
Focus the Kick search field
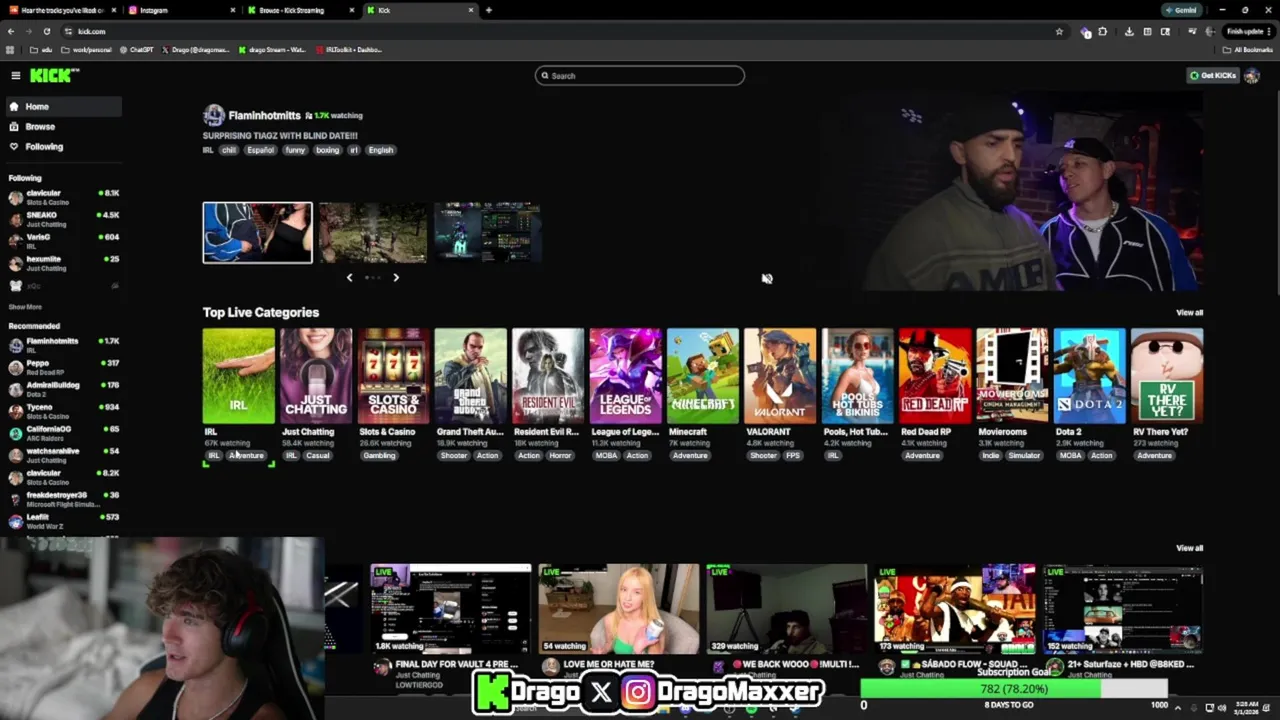pos(640,75)
